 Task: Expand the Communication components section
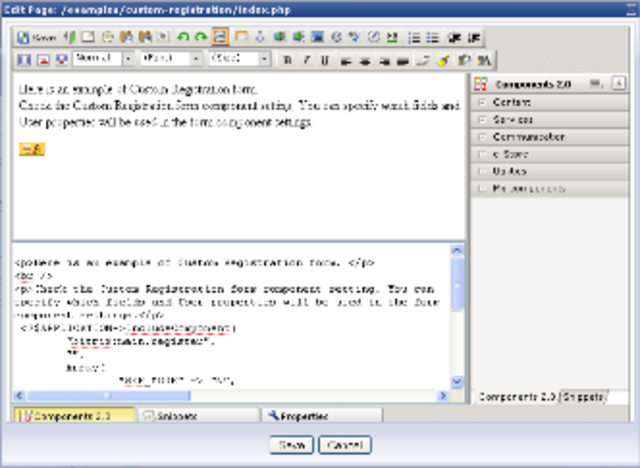[482, 137]
